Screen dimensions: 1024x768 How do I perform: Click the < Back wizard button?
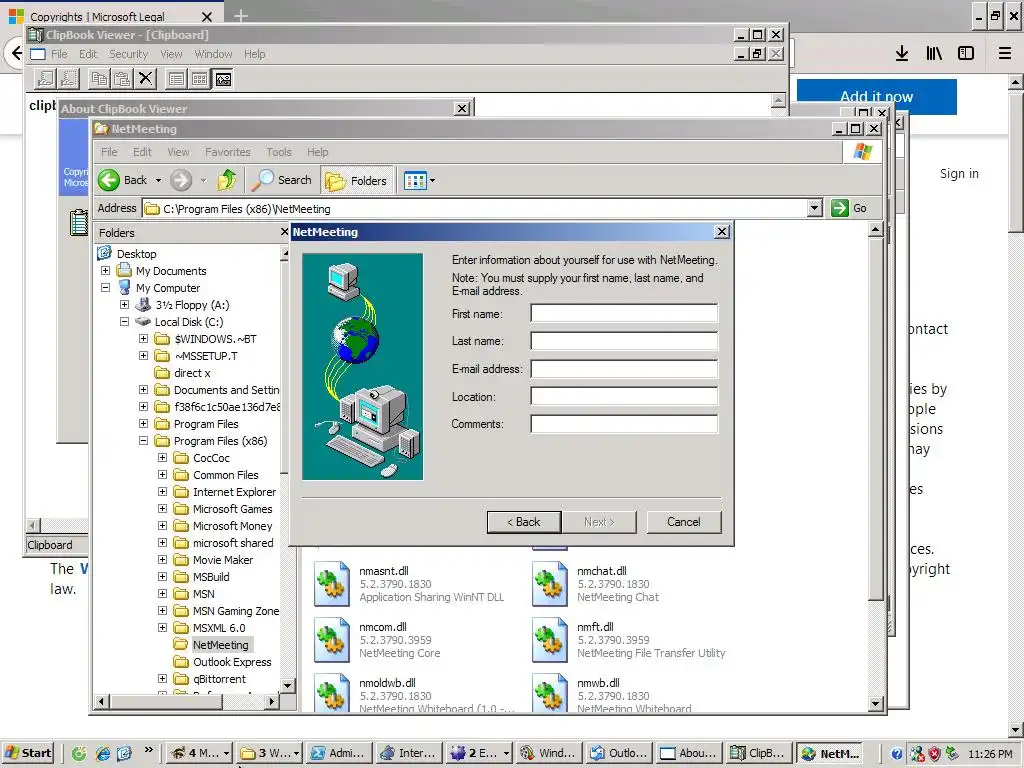point(524,522)
